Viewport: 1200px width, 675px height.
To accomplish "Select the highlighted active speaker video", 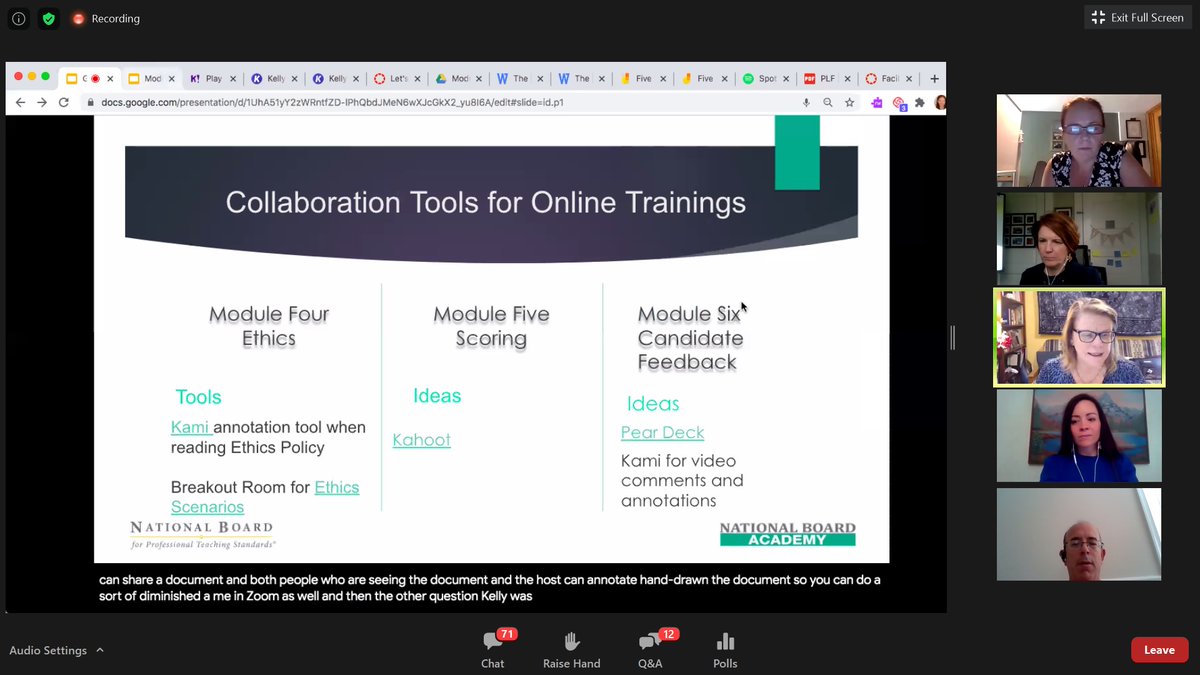I will click(1078, 337).
